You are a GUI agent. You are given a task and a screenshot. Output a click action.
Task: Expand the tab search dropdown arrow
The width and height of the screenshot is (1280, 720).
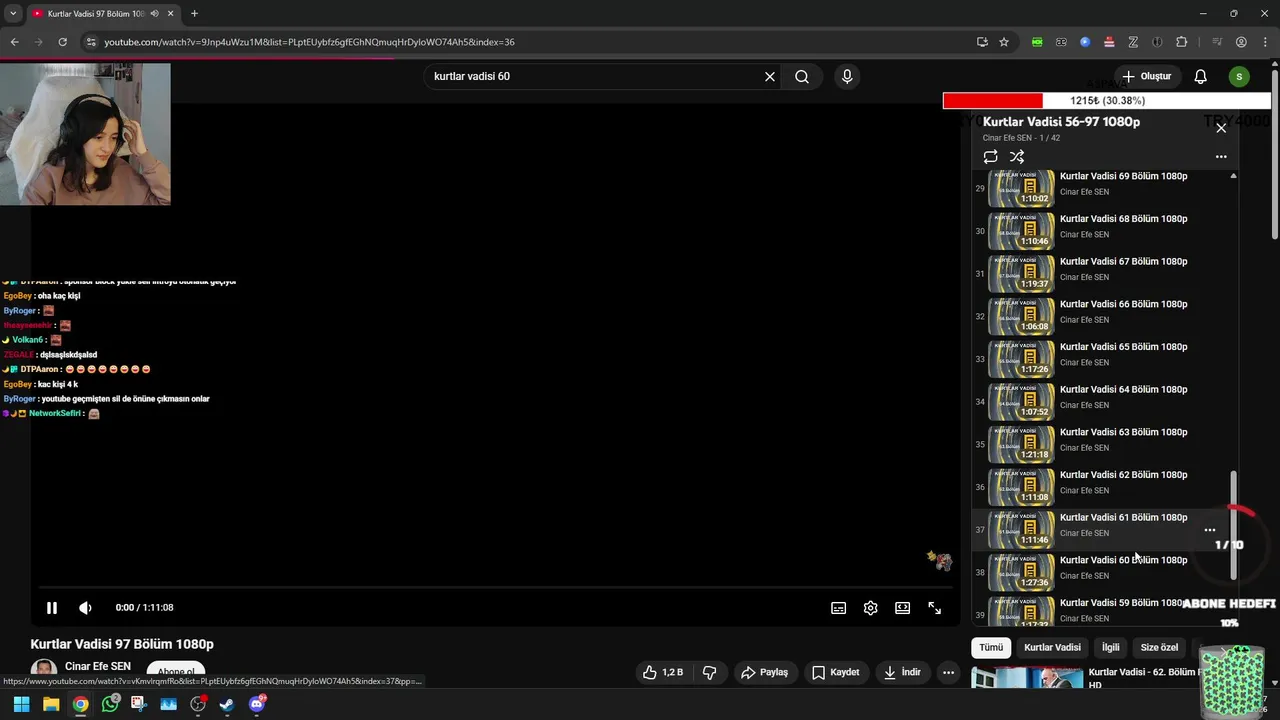[12, 14]
